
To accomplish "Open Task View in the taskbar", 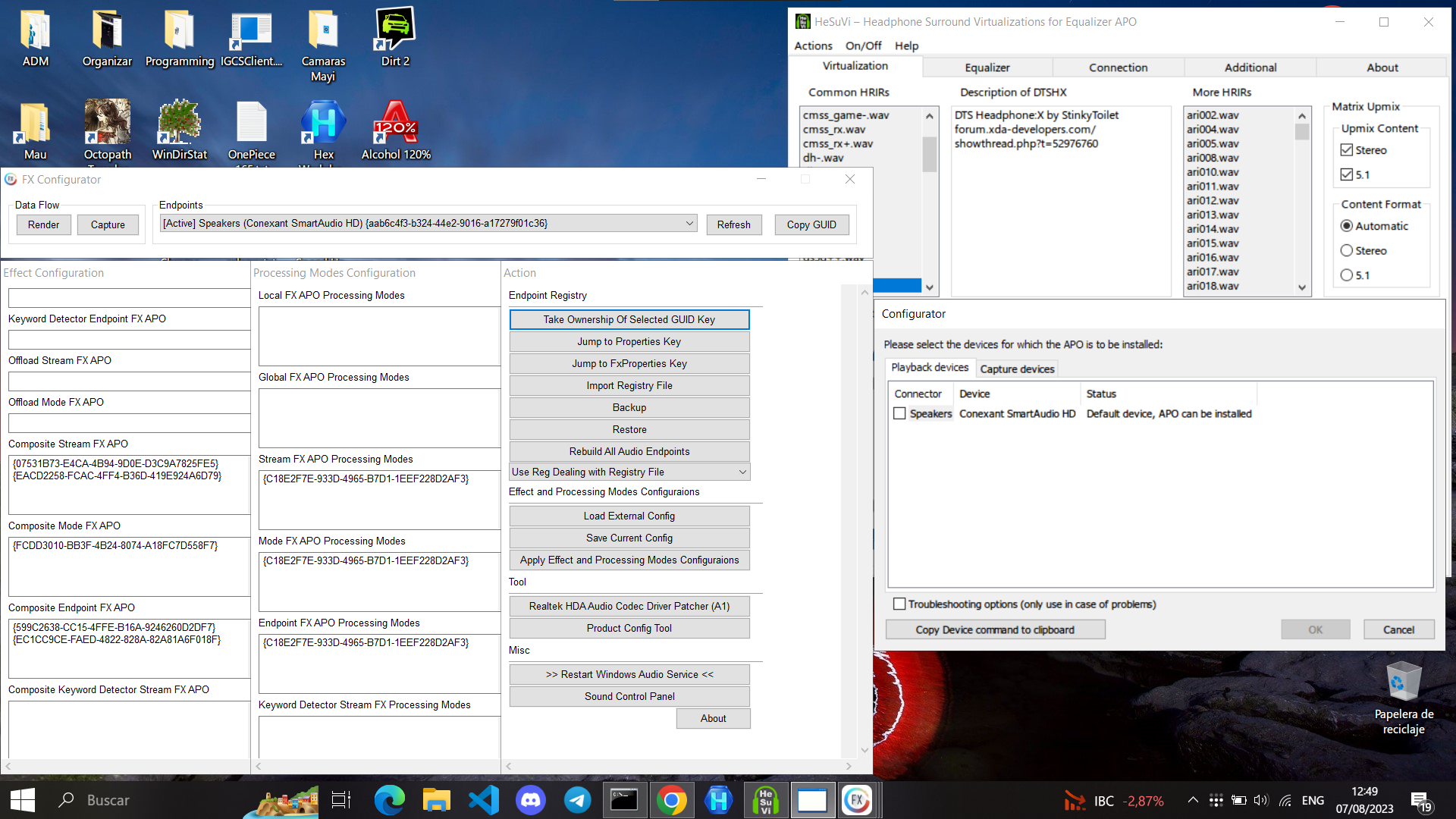I will (341, 800).
